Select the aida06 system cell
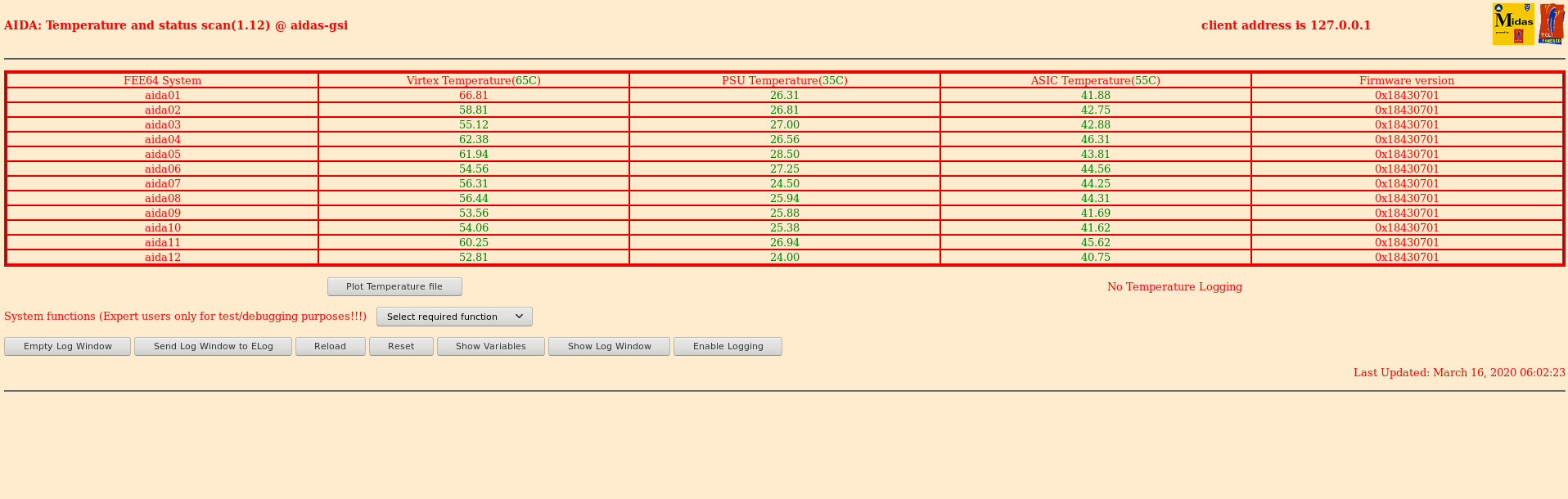Screen dimensions: 1568x499 163,169
